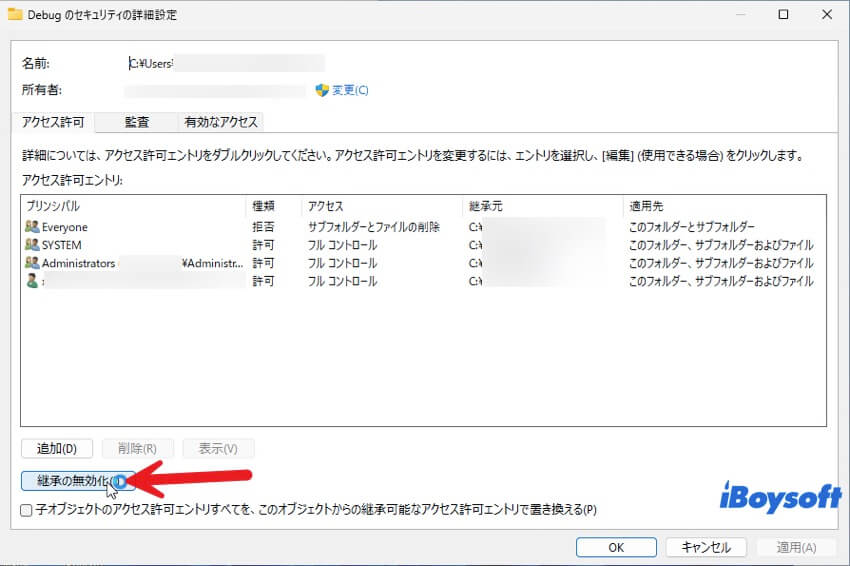Select the Administrators permission entry
This screenshot has height=566, width=850.
pos(423,263)
